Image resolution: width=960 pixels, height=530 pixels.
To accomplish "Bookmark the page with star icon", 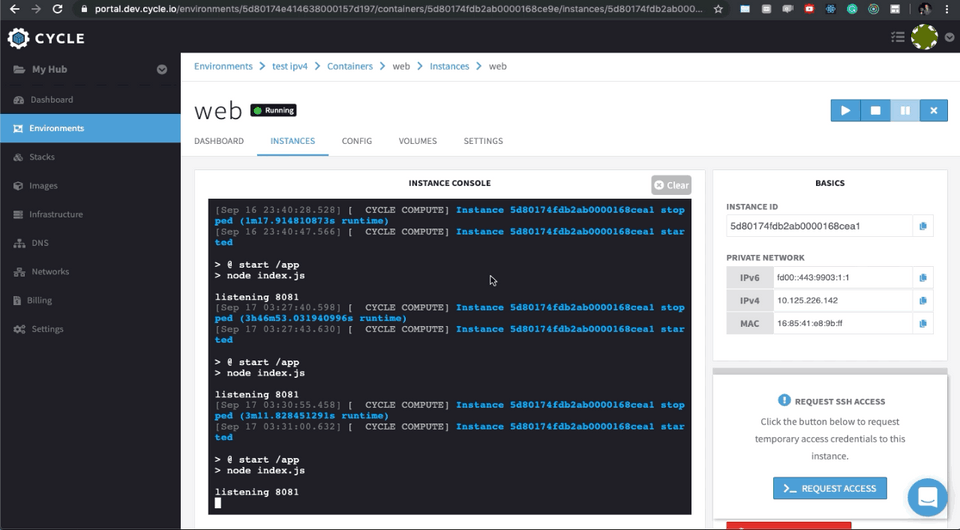I will point(718,9).
